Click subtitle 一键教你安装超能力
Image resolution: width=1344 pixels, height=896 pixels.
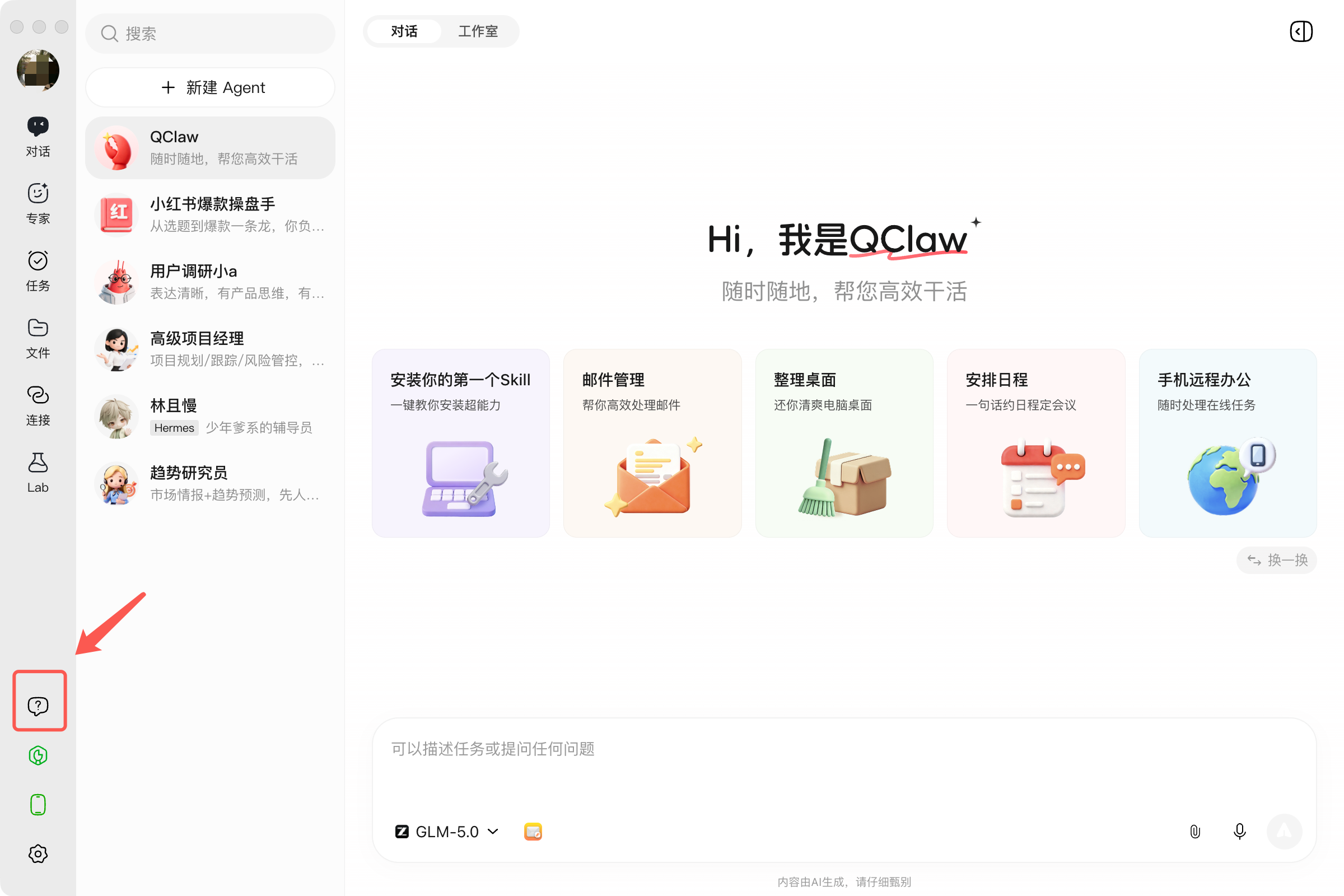point(446,405)
